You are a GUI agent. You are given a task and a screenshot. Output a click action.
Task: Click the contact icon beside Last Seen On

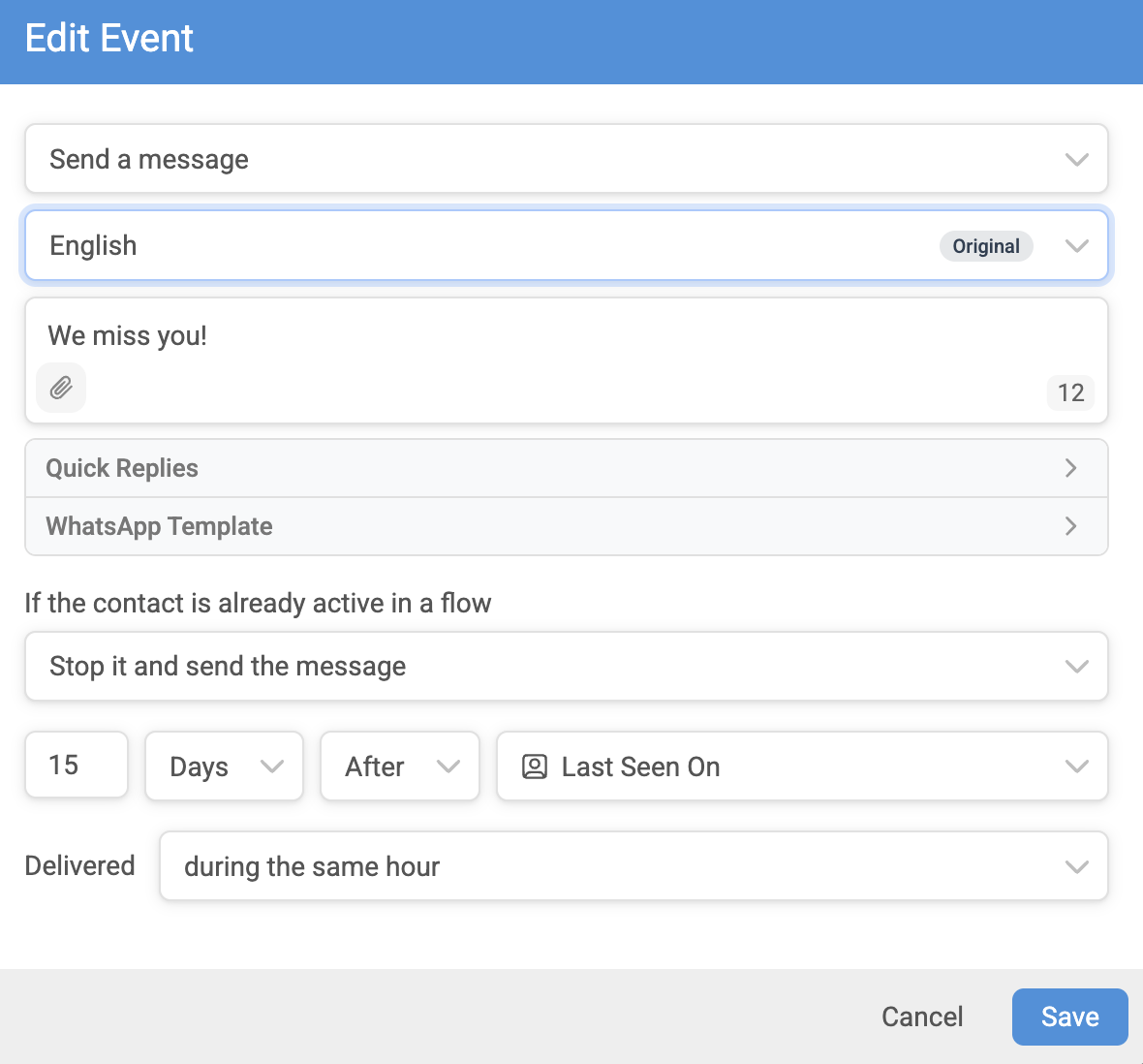pyautogui.click(x=535, y=767)
